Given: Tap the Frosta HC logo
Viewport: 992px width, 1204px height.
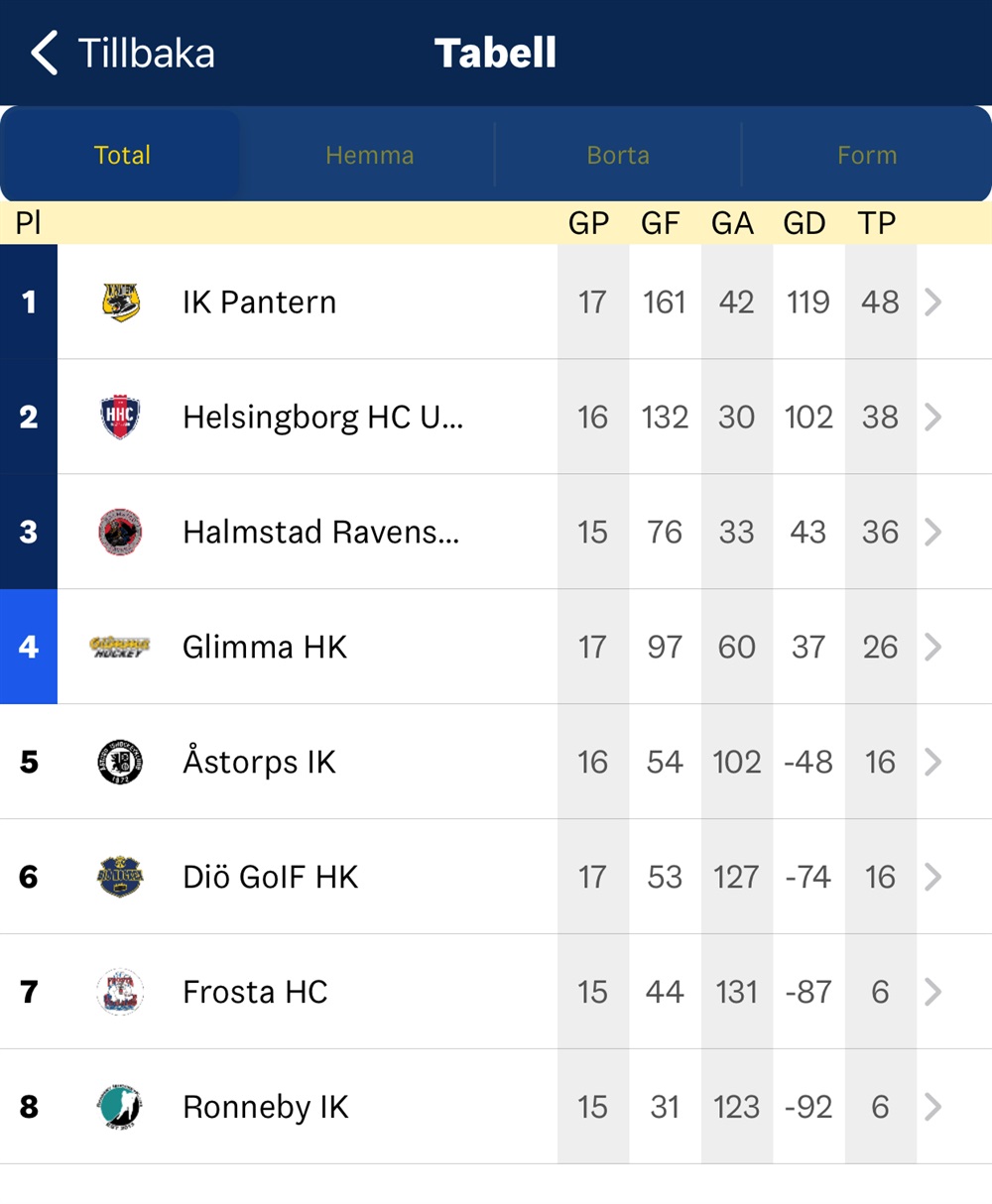Looking at the screenshot, I should click(x=121, y=992).
